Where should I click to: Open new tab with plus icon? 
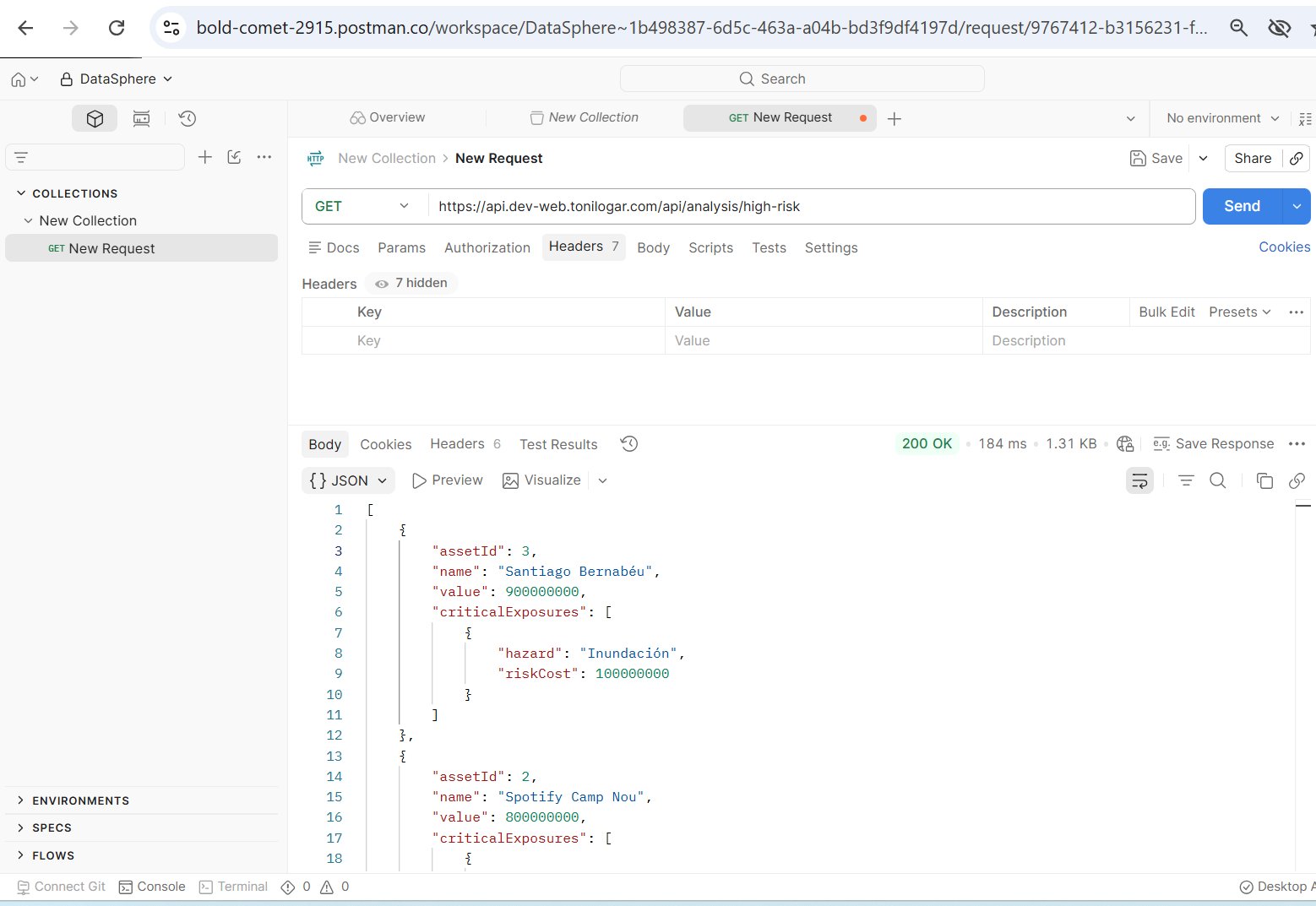[895, 119]
